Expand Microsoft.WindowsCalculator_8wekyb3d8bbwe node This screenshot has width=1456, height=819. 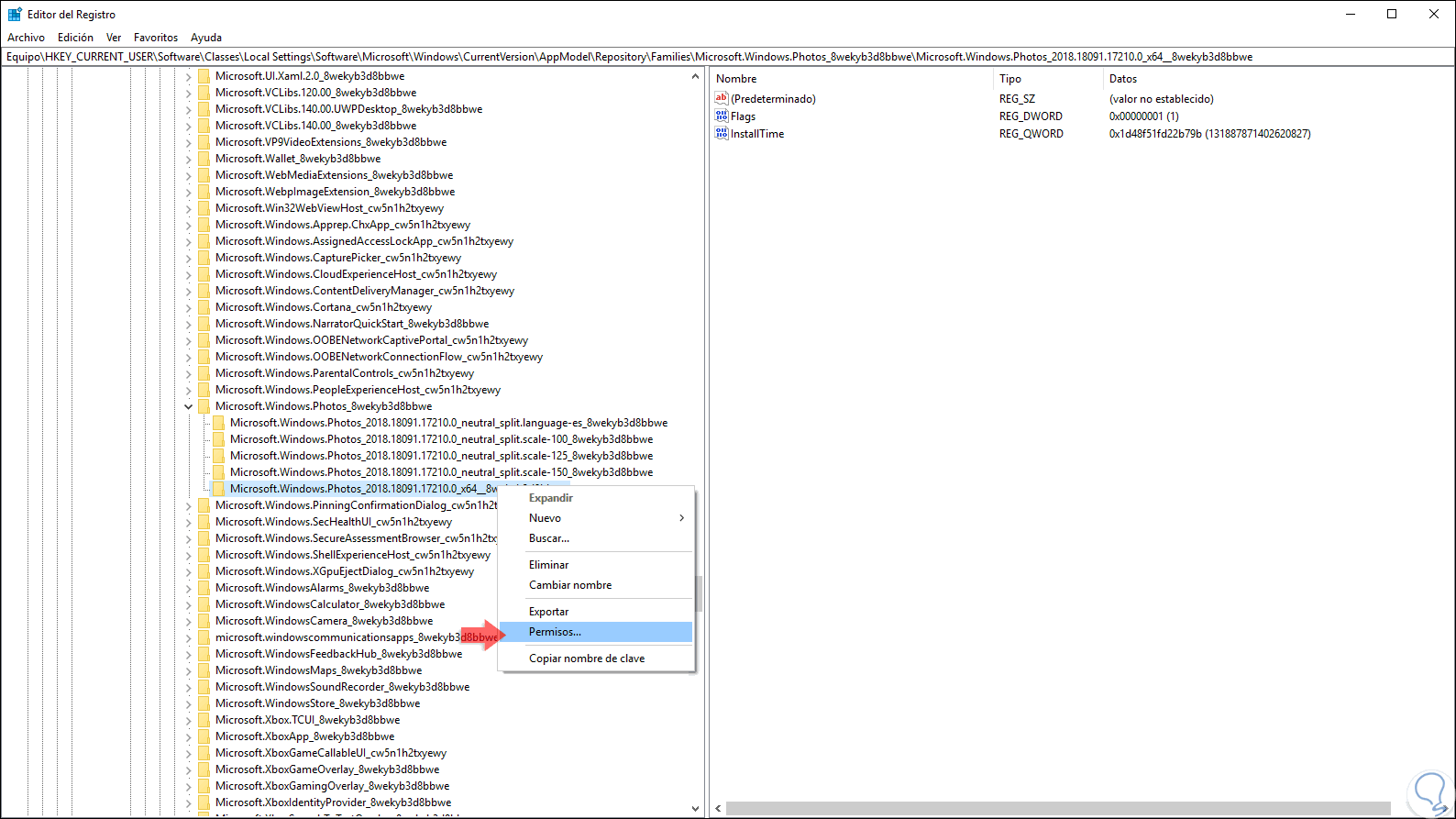point(189,604)
